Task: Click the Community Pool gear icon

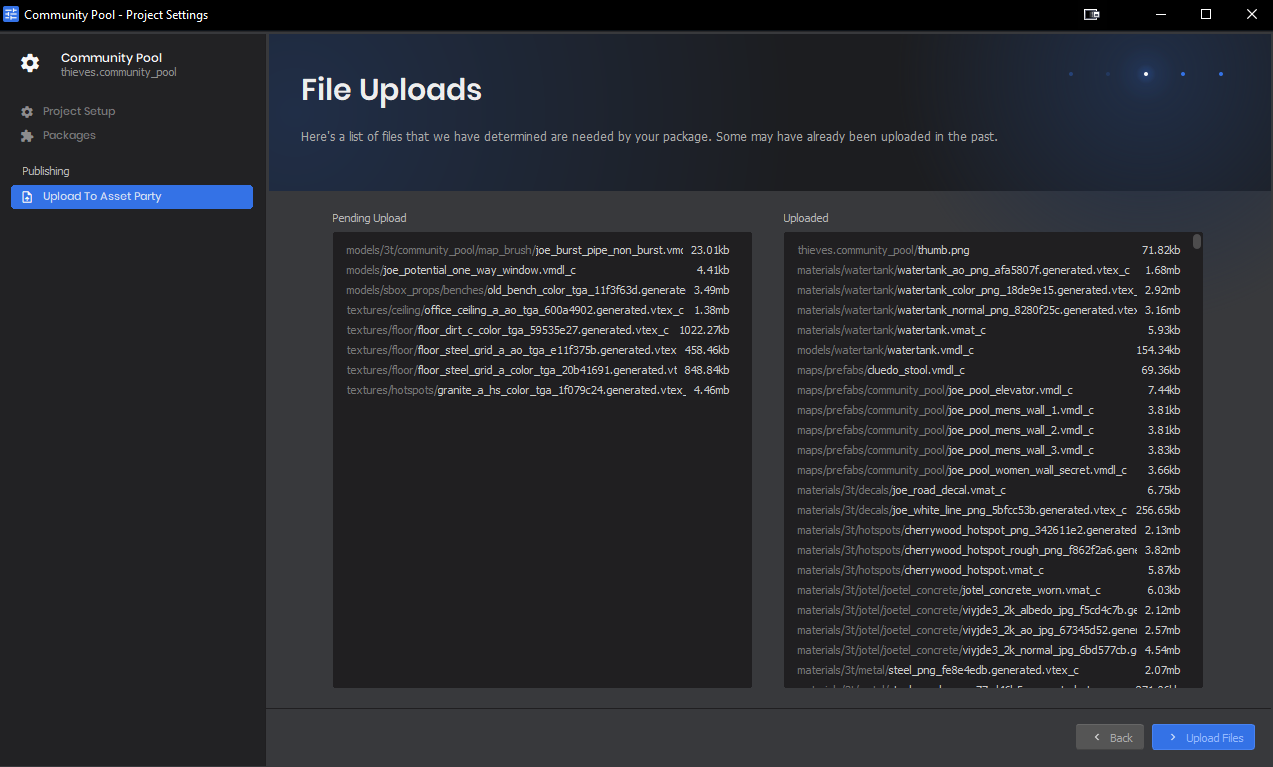Action: point(30,64)
